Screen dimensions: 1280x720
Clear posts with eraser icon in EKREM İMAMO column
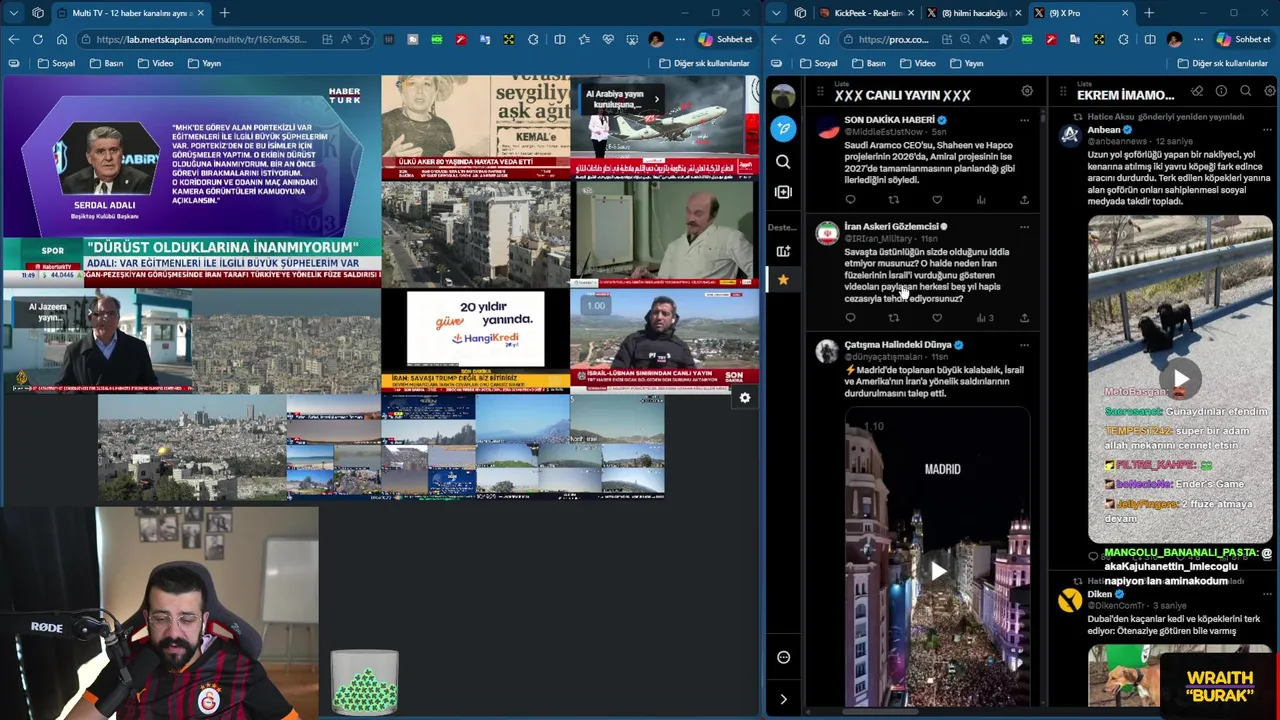pyautogui.click(x=1197, y=91)
